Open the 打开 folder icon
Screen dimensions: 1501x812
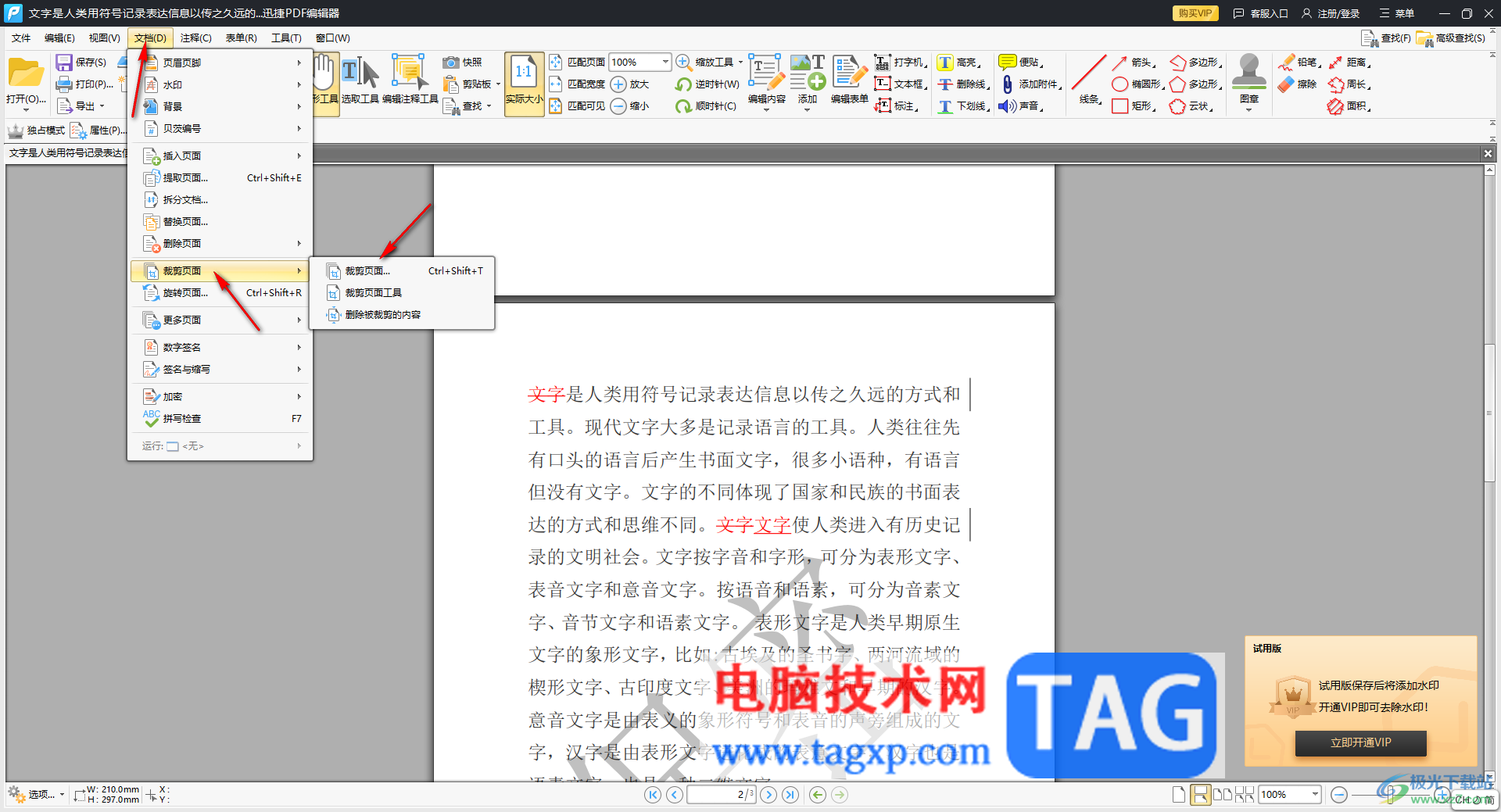click(x=26, y=73)
